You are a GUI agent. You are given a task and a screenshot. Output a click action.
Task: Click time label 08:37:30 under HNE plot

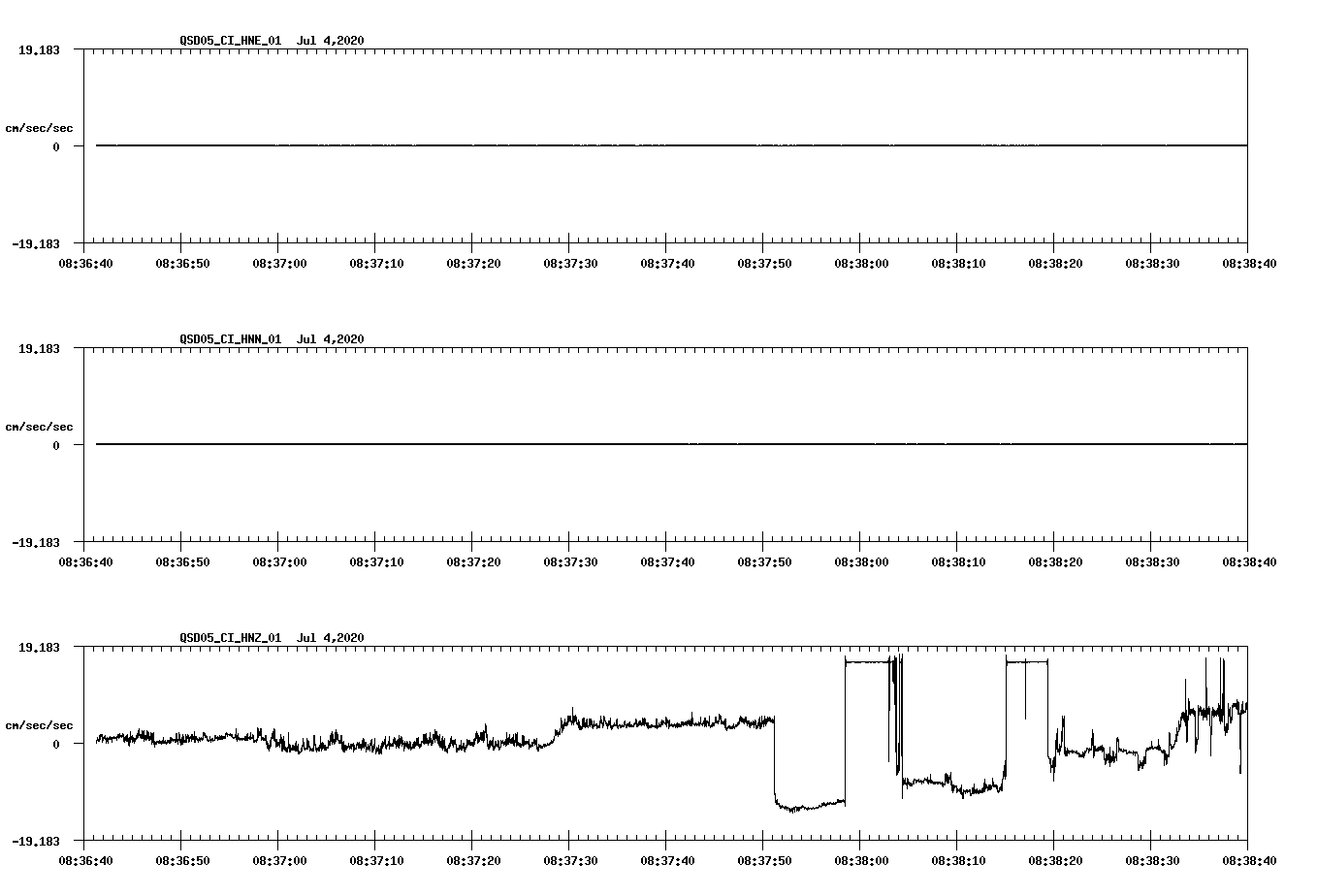(x=570, y=264)
